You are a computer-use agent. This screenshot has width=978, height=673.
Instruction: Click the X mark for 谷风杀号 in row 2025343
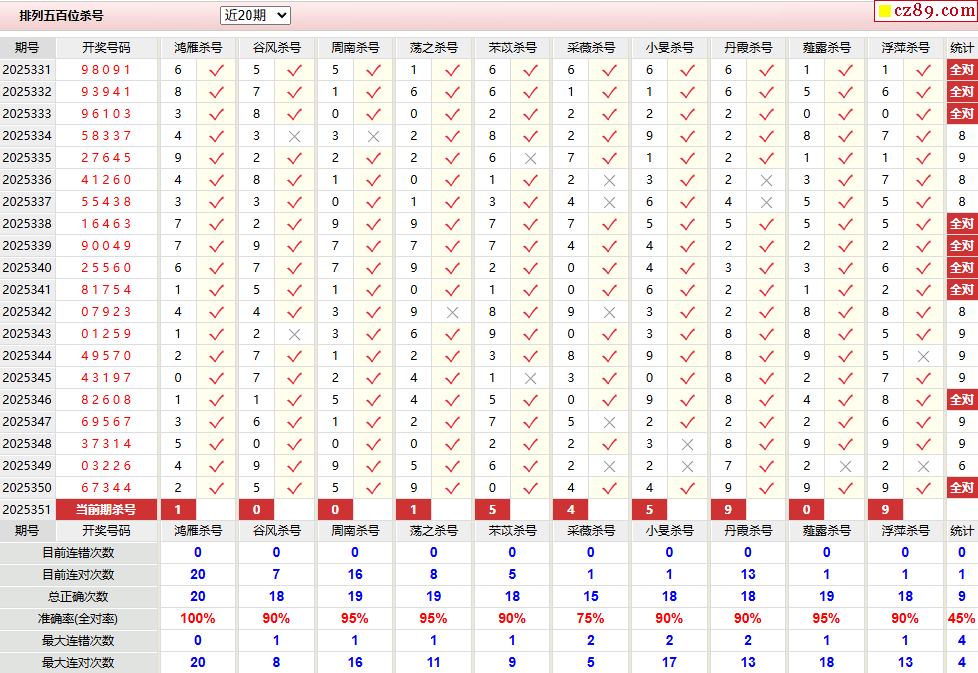(x=294, y=334)
